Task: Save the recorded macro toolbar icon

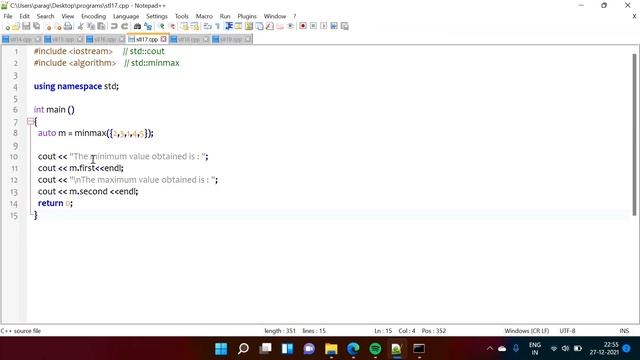Action: [x=345, y=27]
